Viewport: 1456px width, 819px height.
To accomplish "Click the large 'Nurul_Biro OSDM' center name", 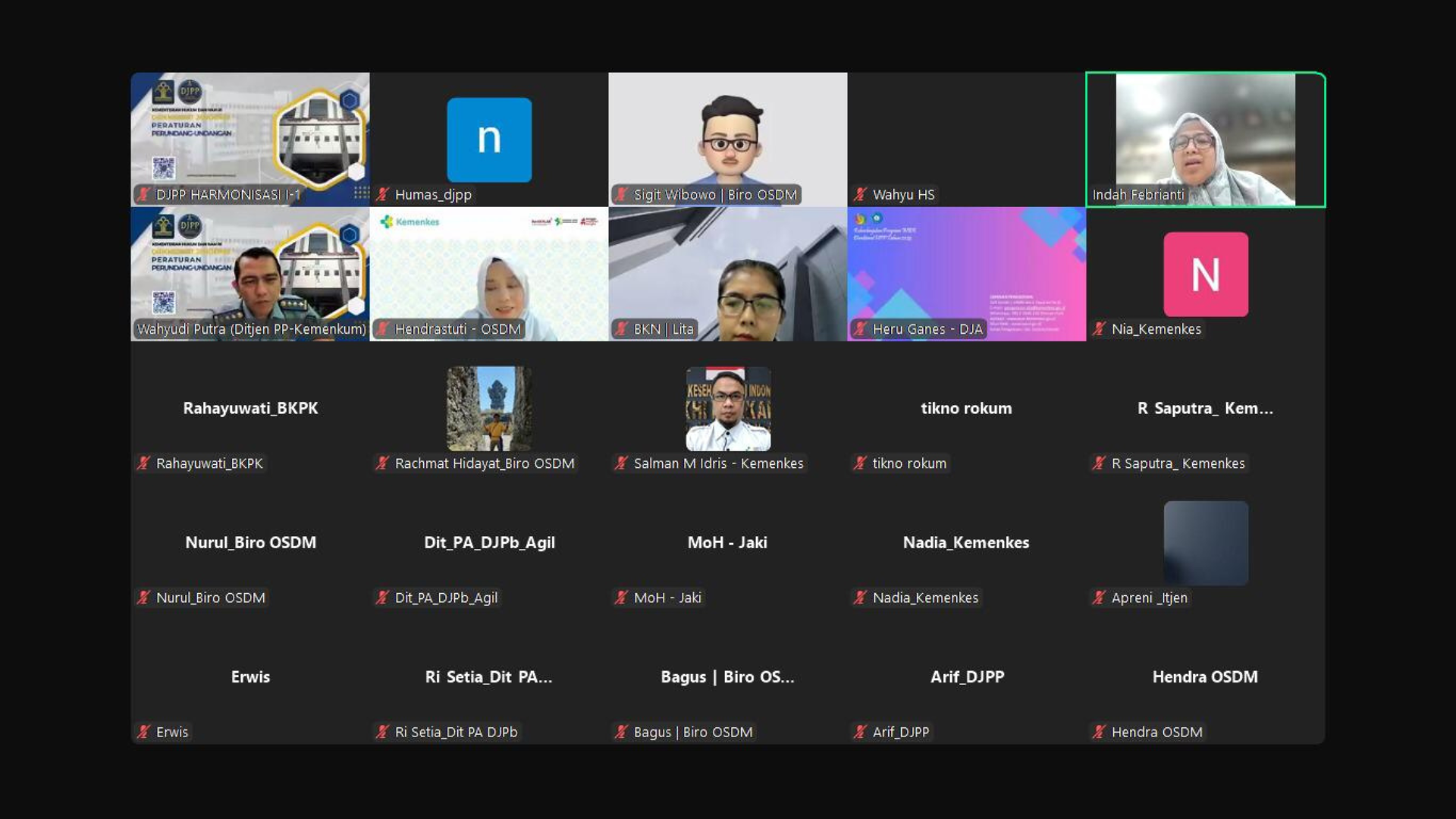I will [250, 542].
